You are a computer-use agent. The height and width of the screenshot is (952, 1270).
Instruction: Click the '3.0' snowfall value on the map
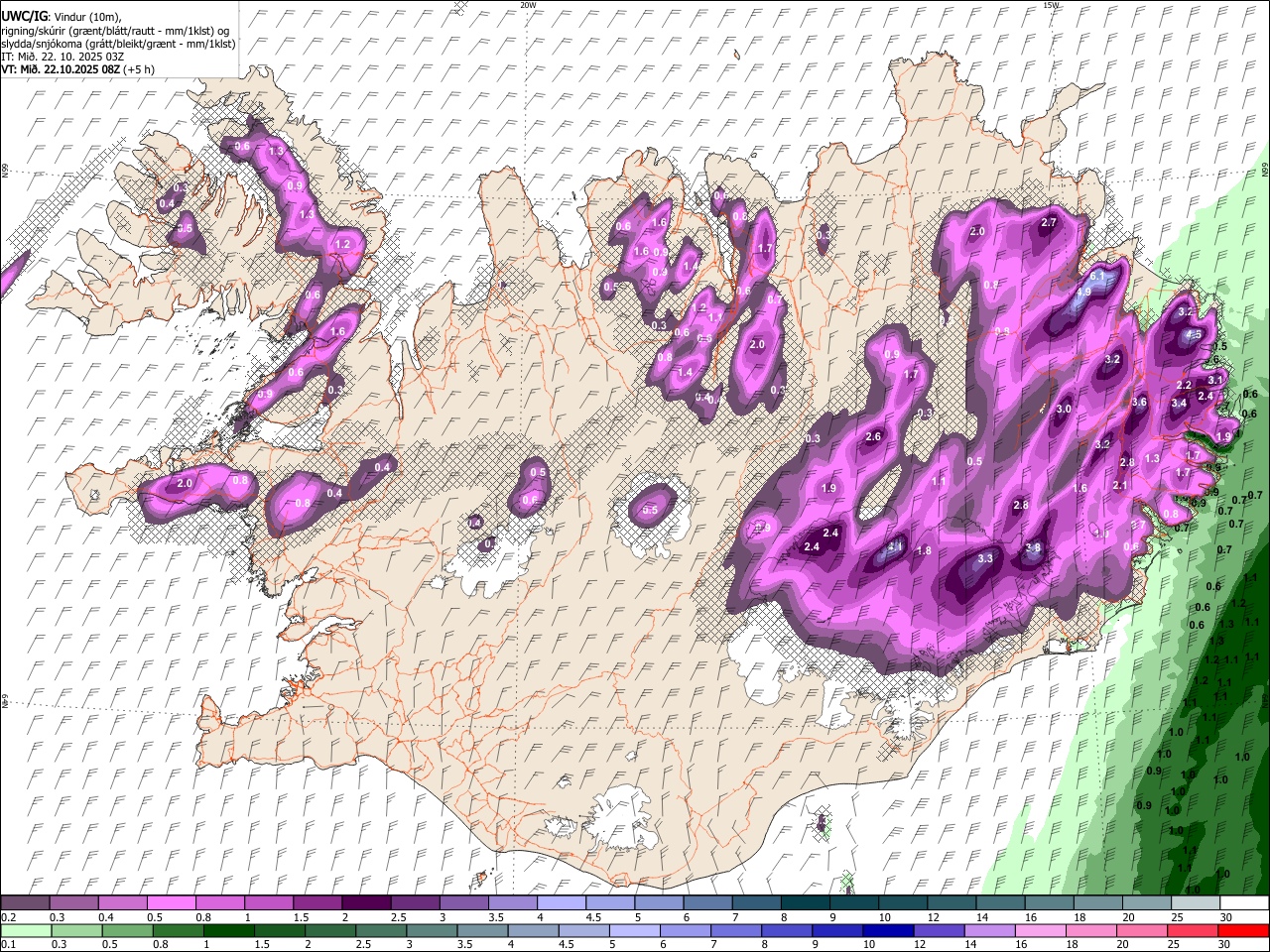pos(1065,410)
